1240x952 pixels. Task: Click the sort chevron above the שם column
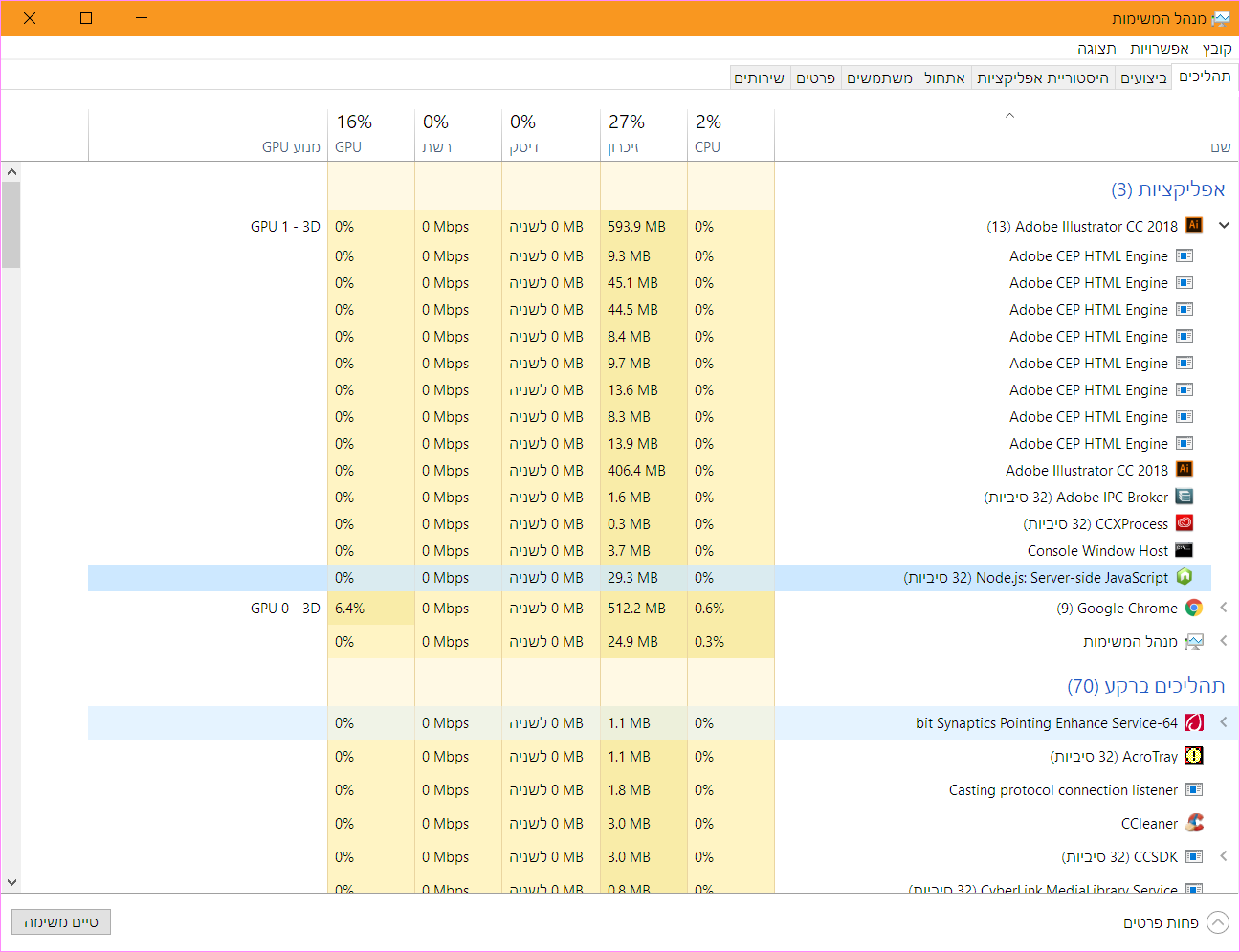click(1009, 116)
